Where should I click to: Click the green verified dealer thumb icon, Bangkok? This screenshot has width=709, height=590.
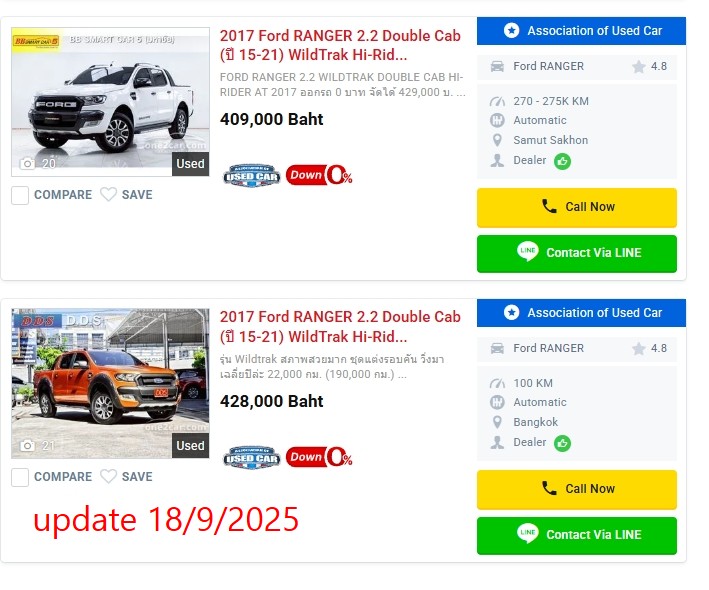click(562, 443)
